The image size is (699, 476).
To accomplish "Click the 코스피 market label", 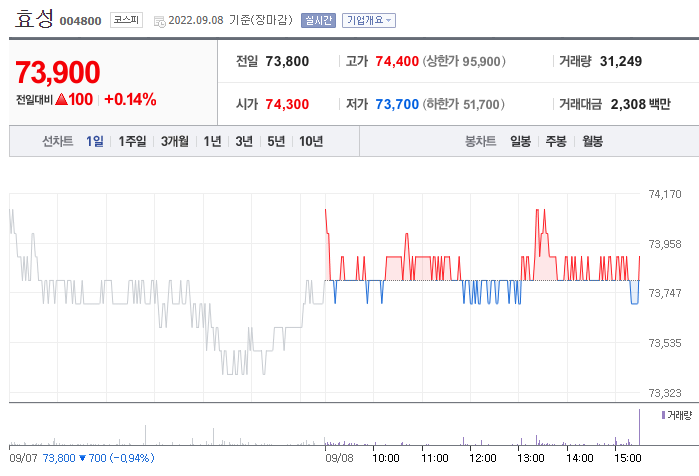I will (x=126, y=20).
